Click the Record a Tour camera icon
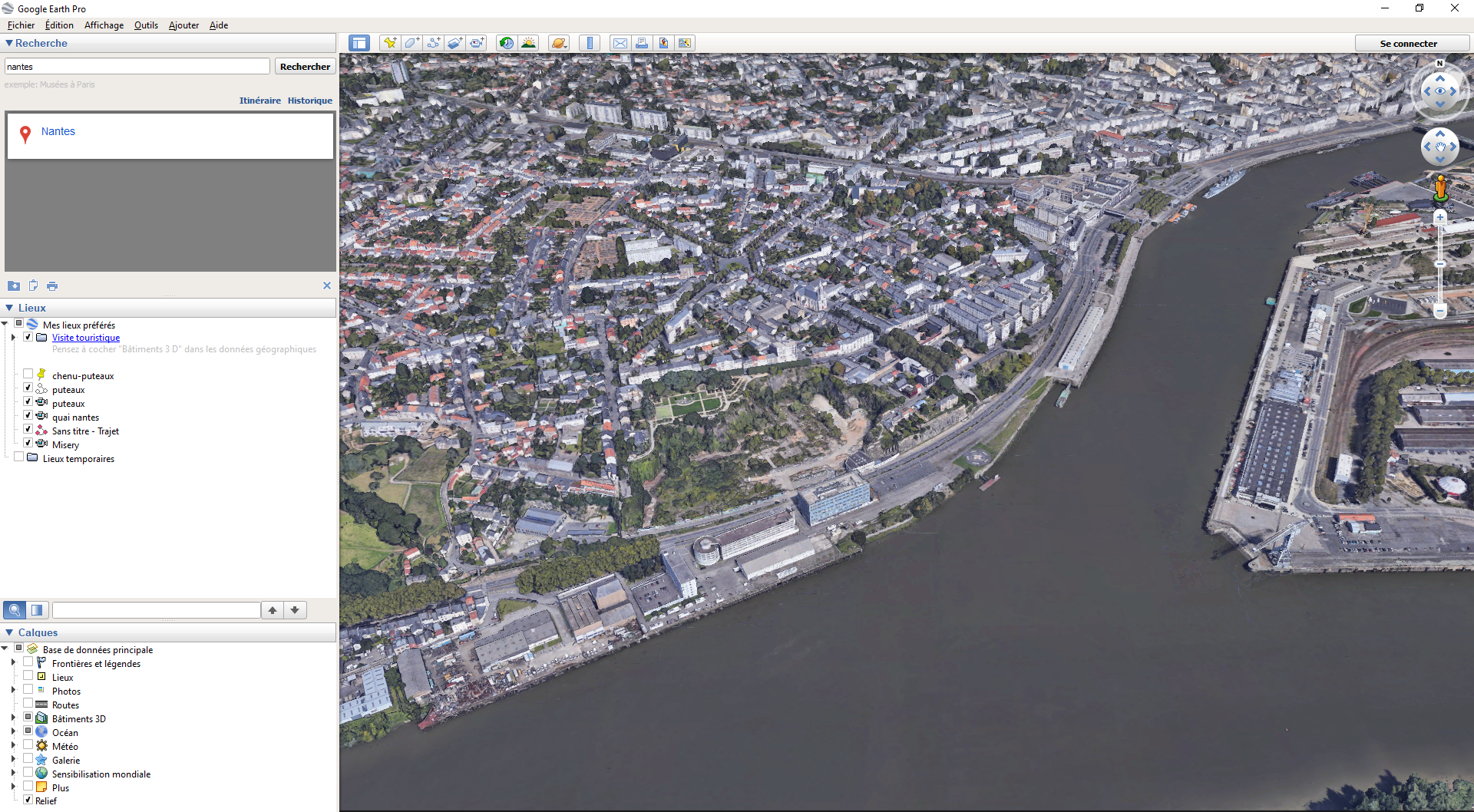The image size is (1474, 812). click(x=477, y=43)
